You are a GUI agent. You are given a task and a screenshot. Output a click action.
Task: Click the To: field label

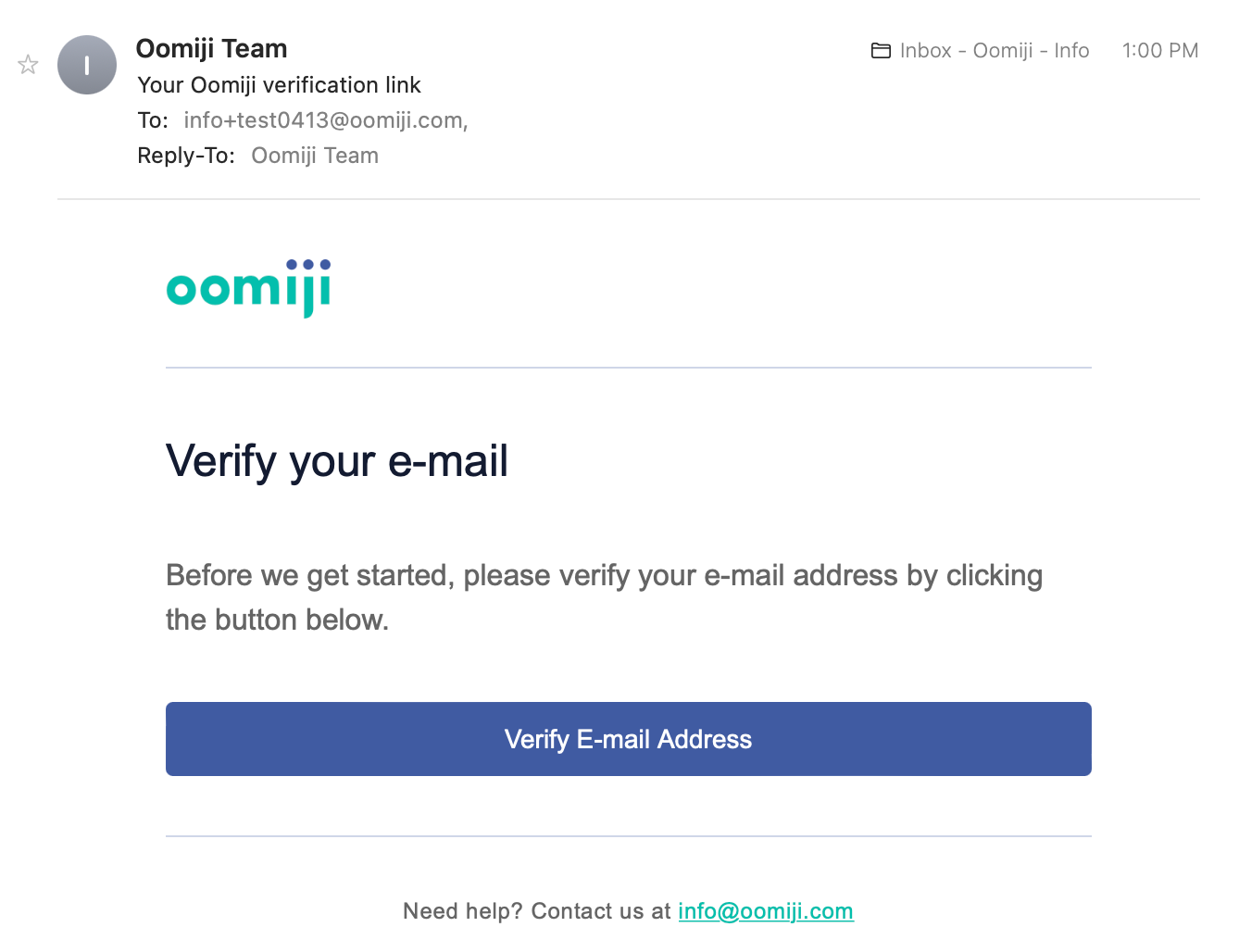coord(153,120)
